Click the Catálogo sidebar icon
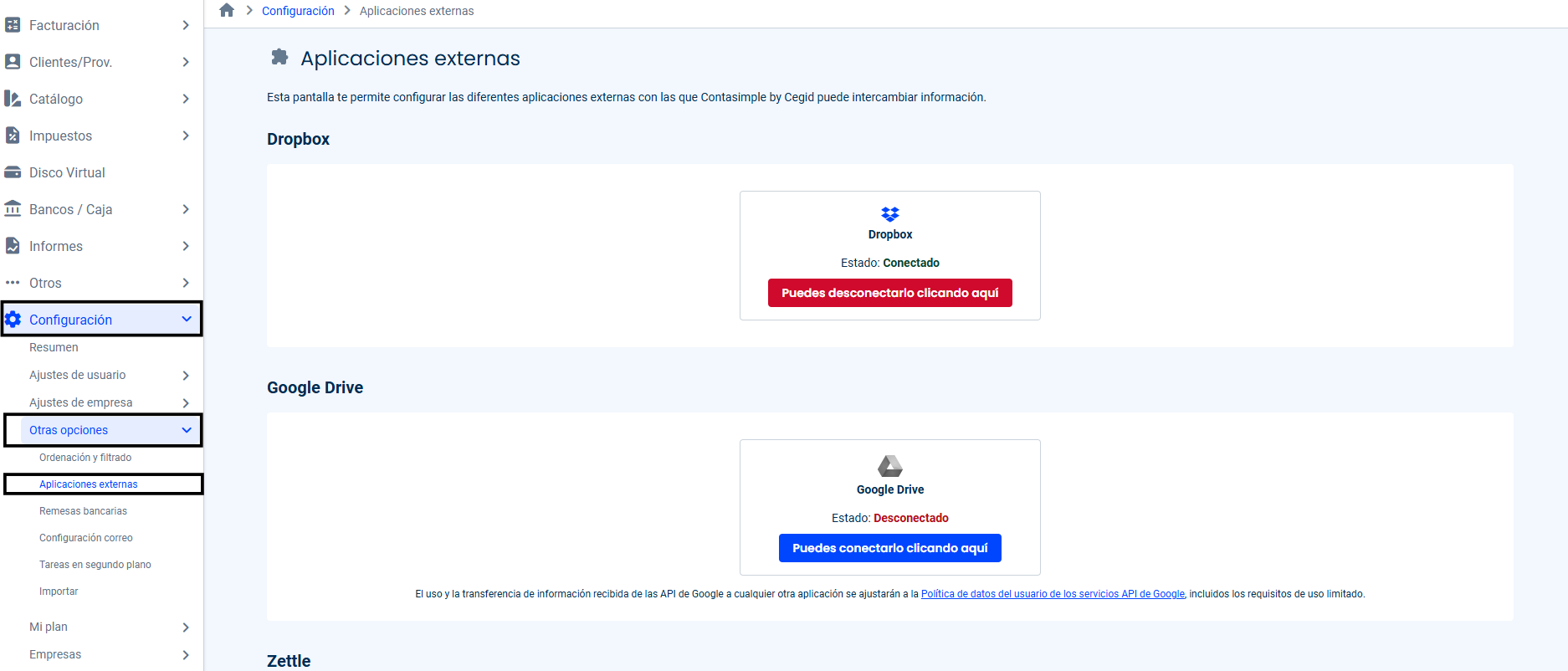1568x671 pixels. pyautogui.click(x=13, y=99)
